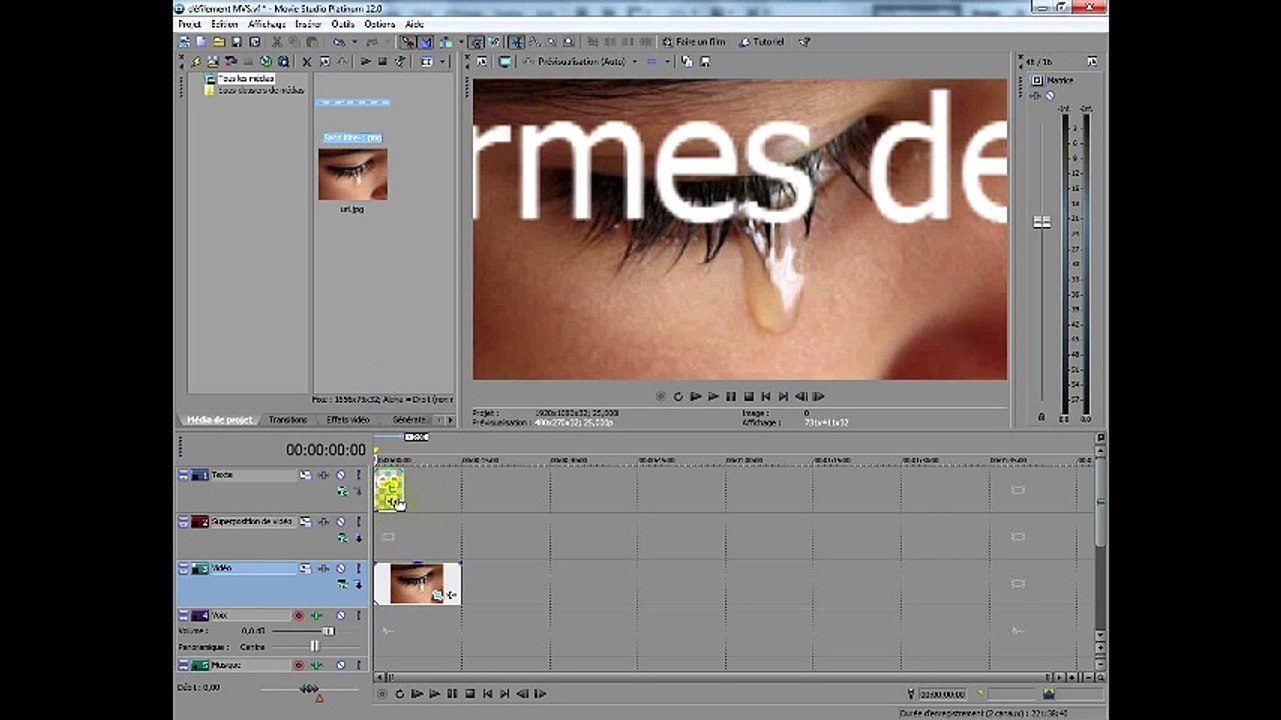The height and width of the screenshot is (720, 1281).
Task: Copy the preview snapshot to clipboard
Action: pyautogui.click(x=687, y=62)
